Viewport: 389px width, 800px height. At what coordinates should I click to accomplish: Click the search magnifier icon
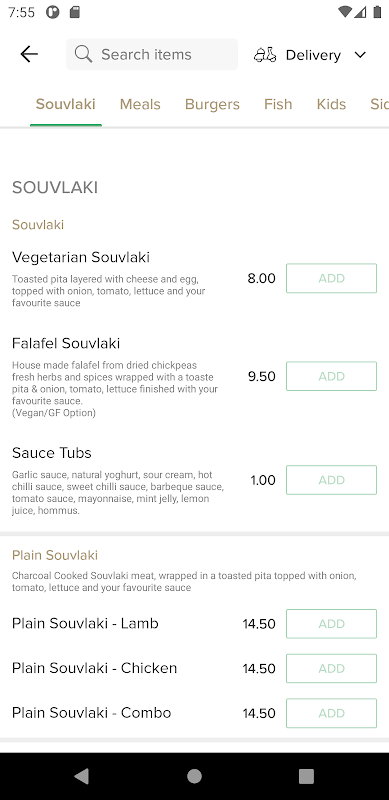(83, 54)
